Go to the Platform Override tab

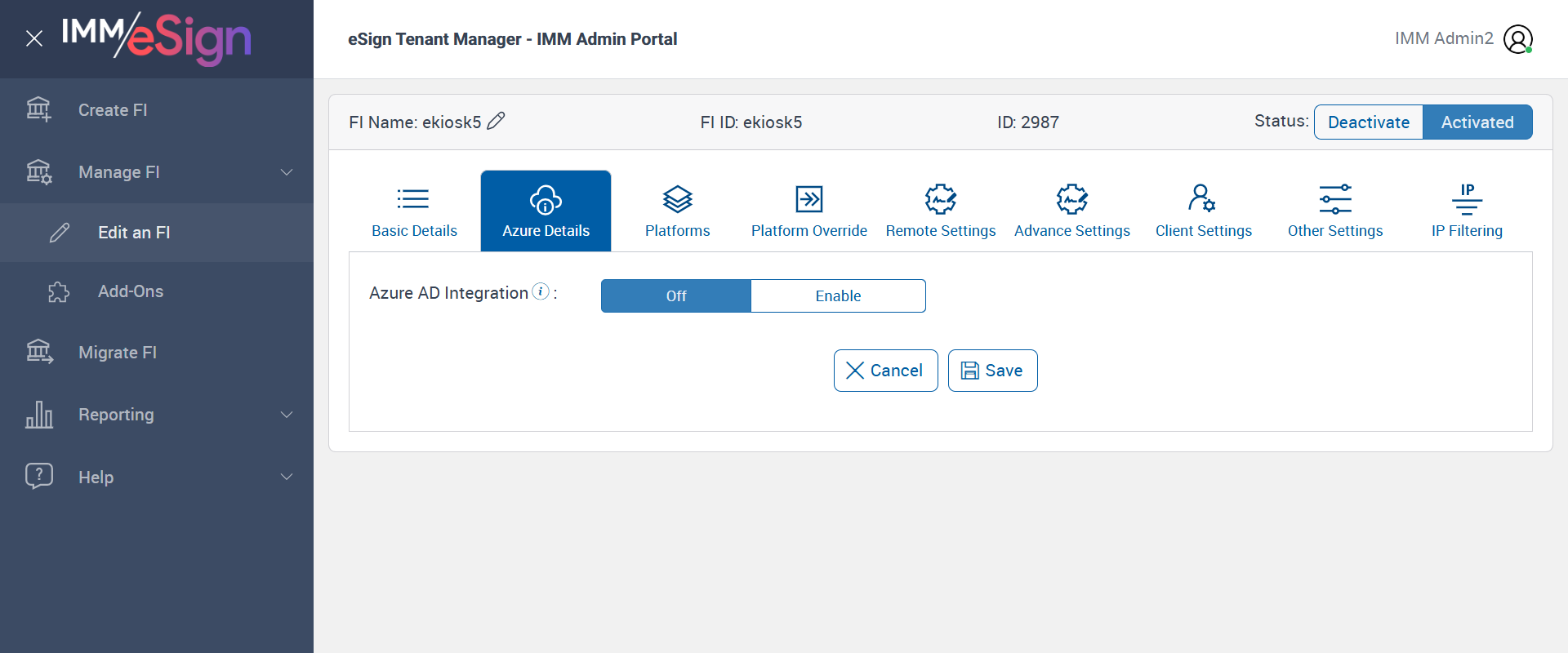click(x=808, y=211)
